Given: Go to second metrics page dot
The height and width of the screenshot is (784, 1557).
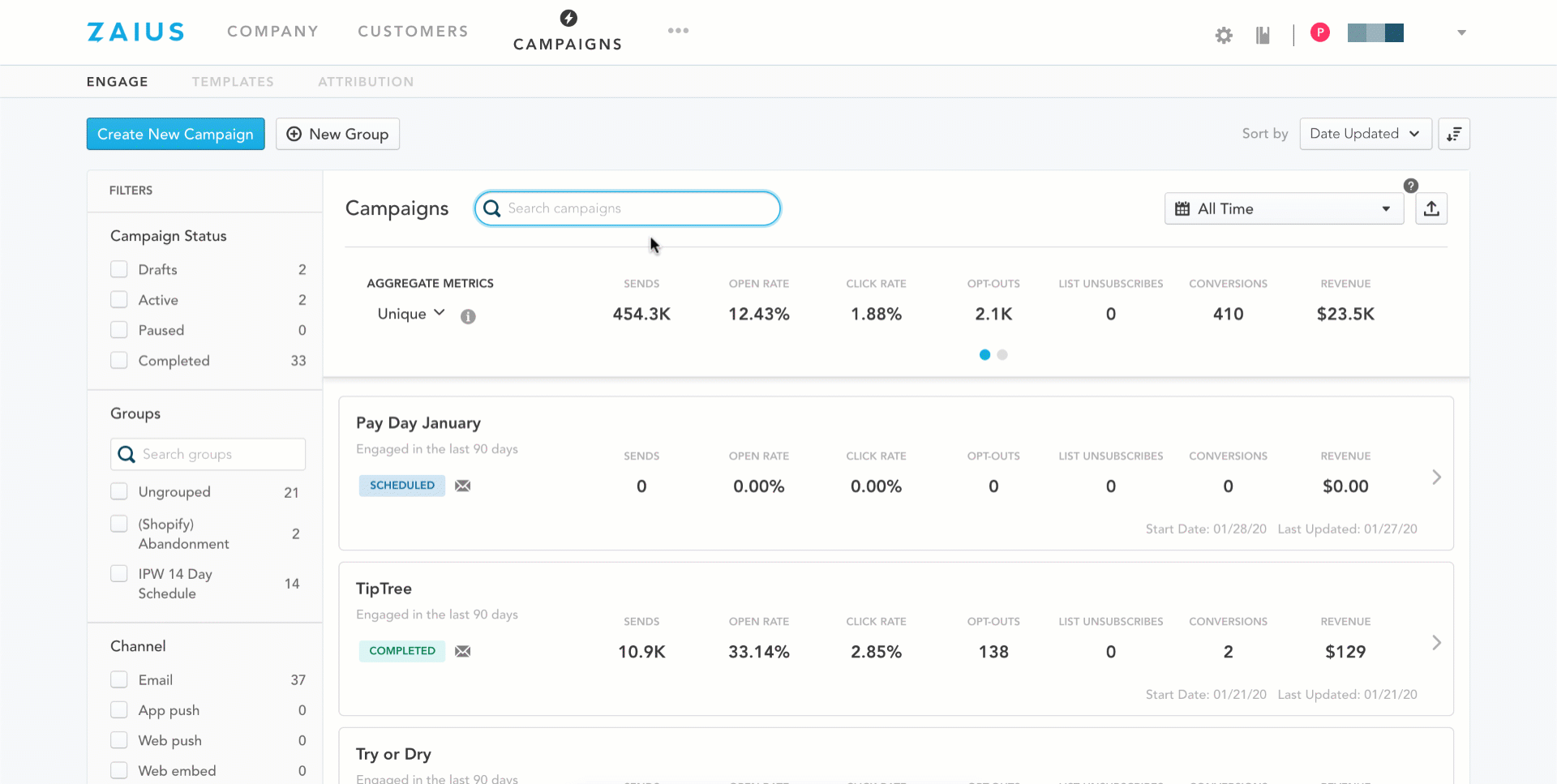Looking at the screenshot, I should click(1002, 354).
